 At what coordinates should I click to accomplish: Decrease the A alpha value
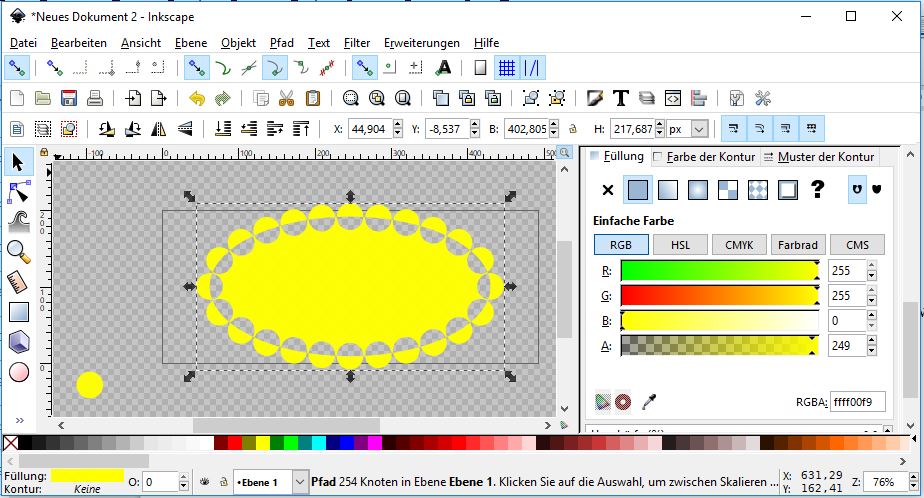coord(872,351)
